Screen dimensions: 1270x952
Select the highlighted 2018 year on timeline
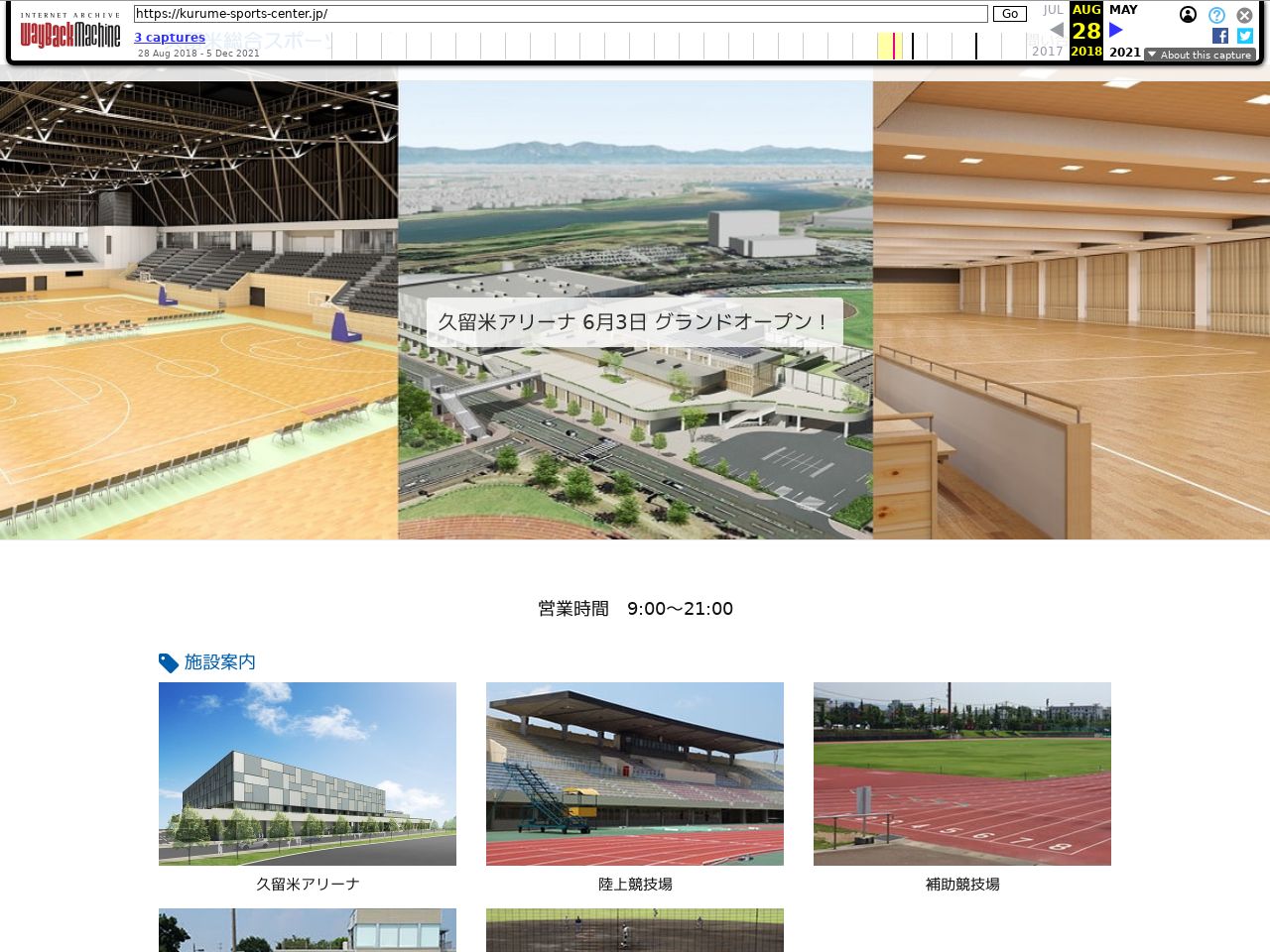click(1086, 52)
